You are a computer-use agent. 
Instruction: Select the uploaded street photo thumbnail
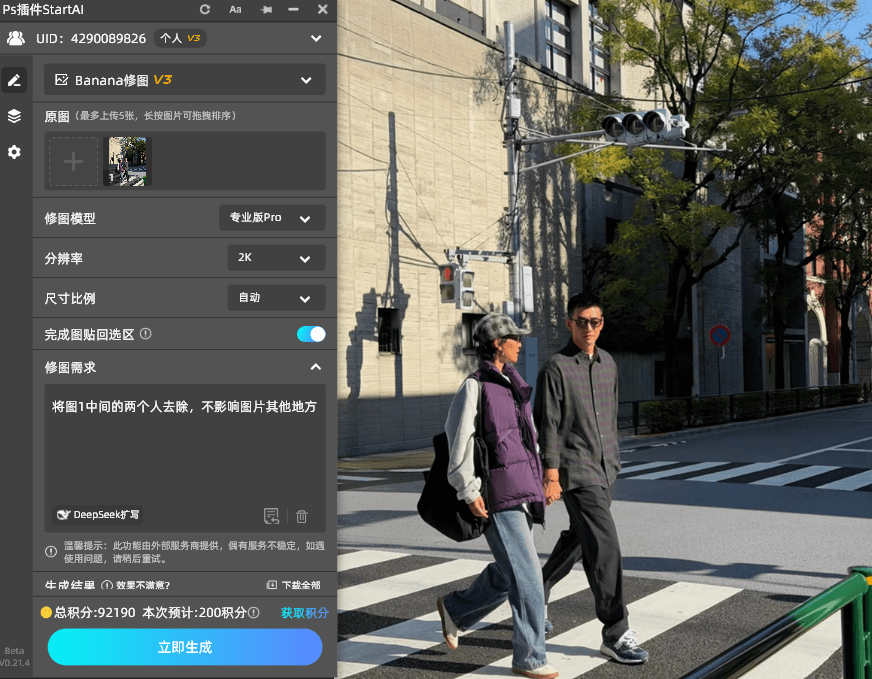tap(126, 160)
